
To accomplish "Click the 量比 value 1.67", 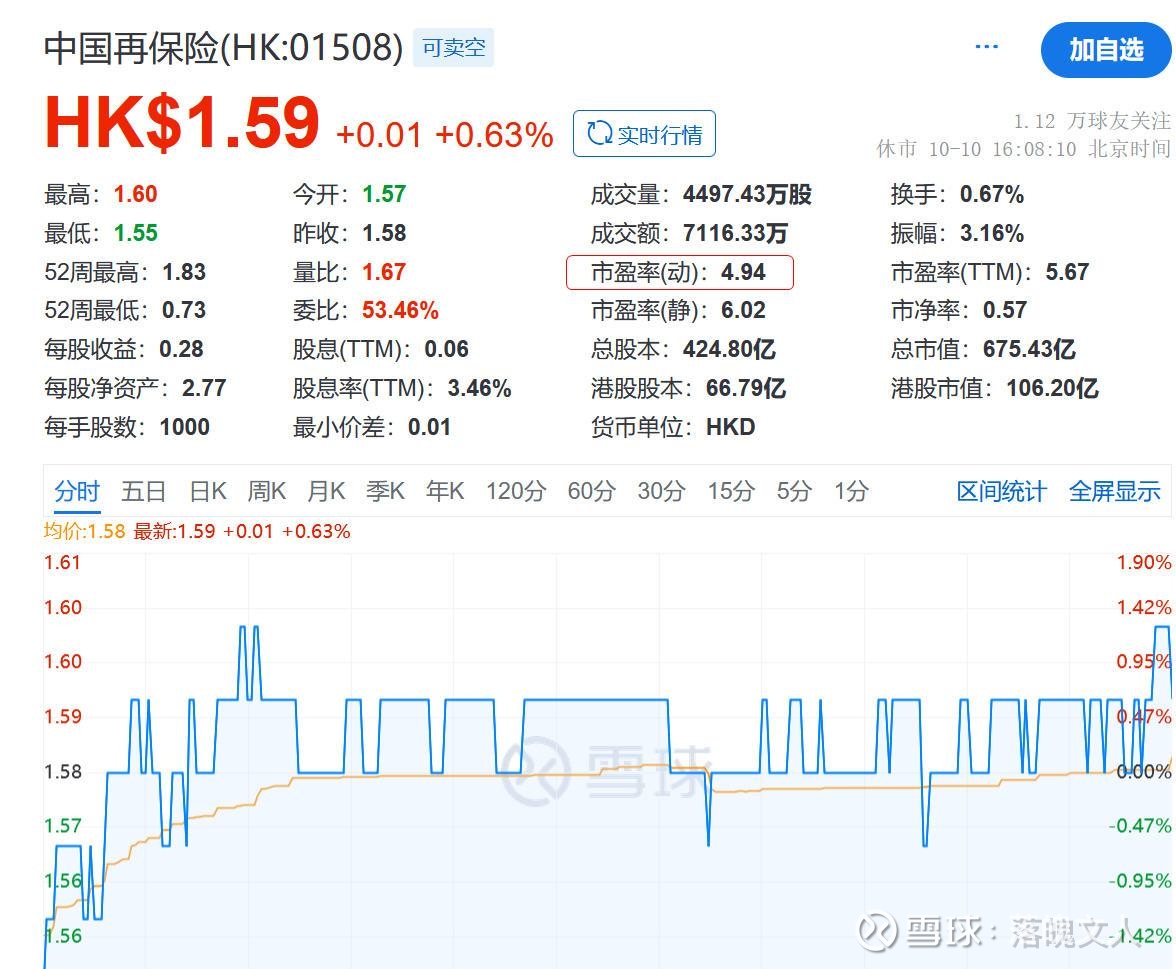I will pos(384,272).
